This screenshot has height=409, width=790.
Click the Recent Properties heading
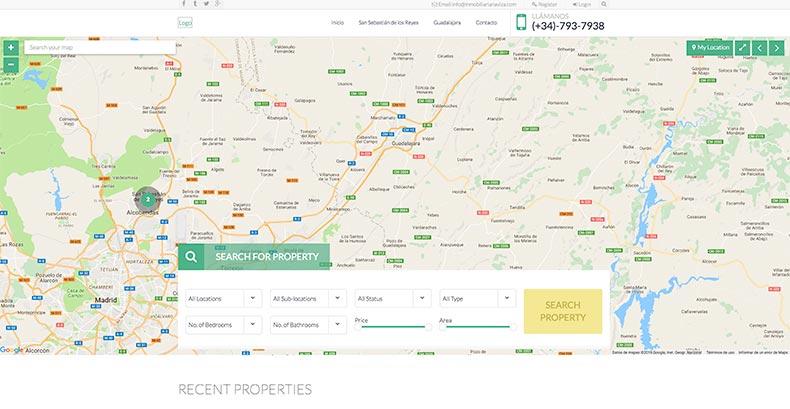[245, 389]
